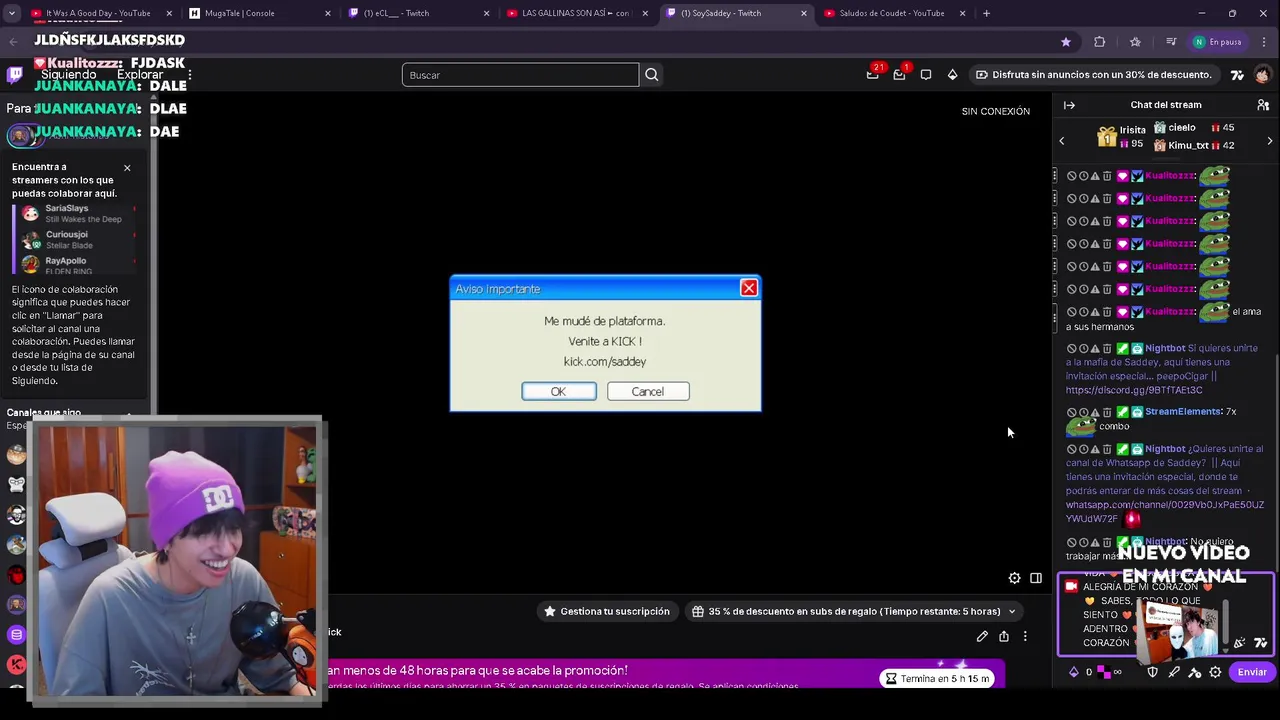Viewport: 1280px width, 720px height.
Task: Switch to LAS GALLINAS SON ASÍ tab
Action: point(577,13)
